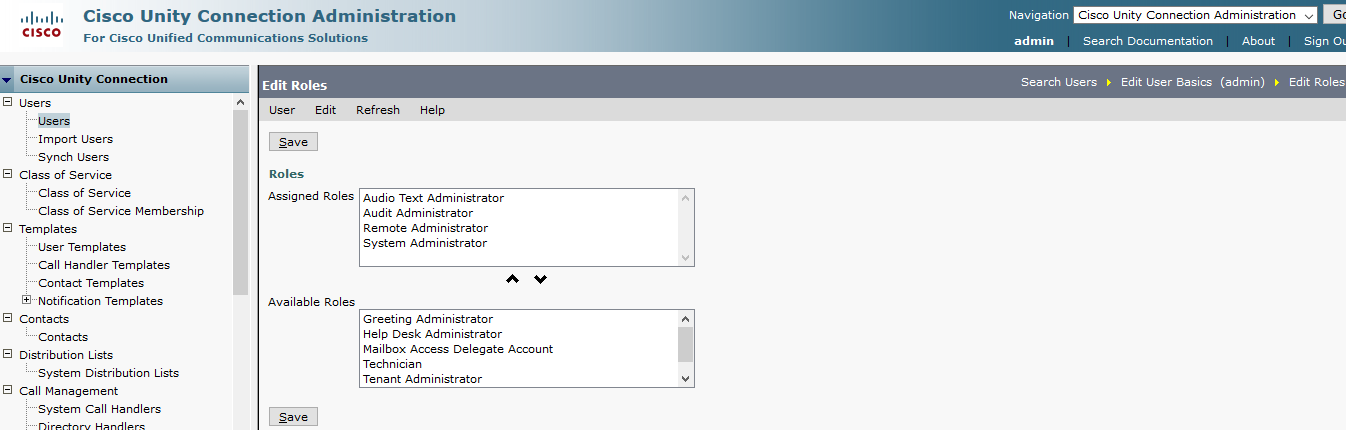1346x430 pixels.
Task: Expand the Notification Templates node
Action: 27,300
